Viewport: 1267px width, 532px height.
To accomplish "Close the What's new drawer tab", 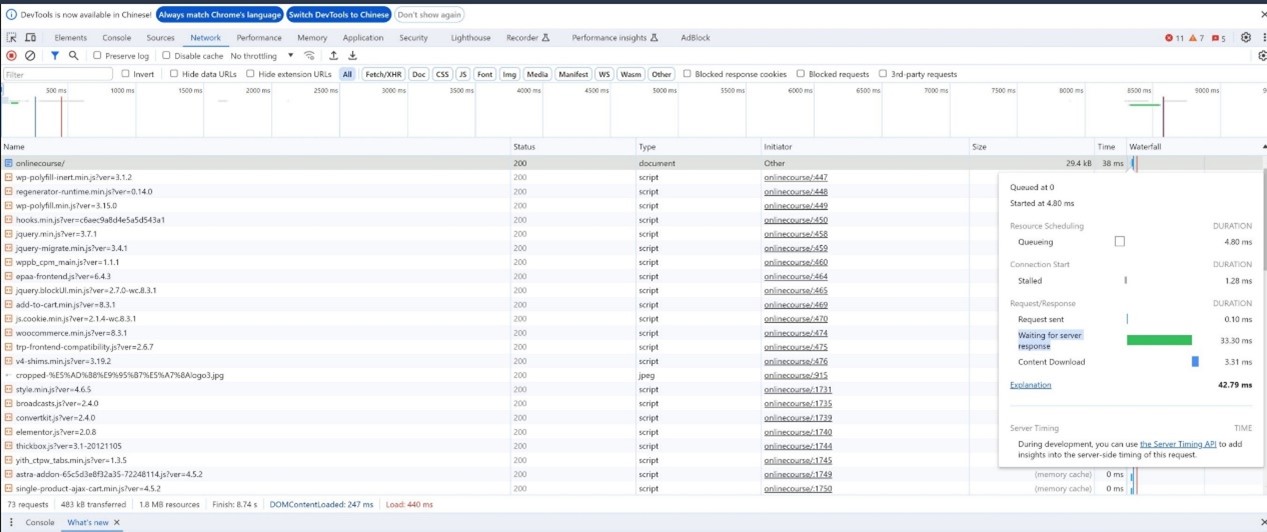I will coord(117,523).
